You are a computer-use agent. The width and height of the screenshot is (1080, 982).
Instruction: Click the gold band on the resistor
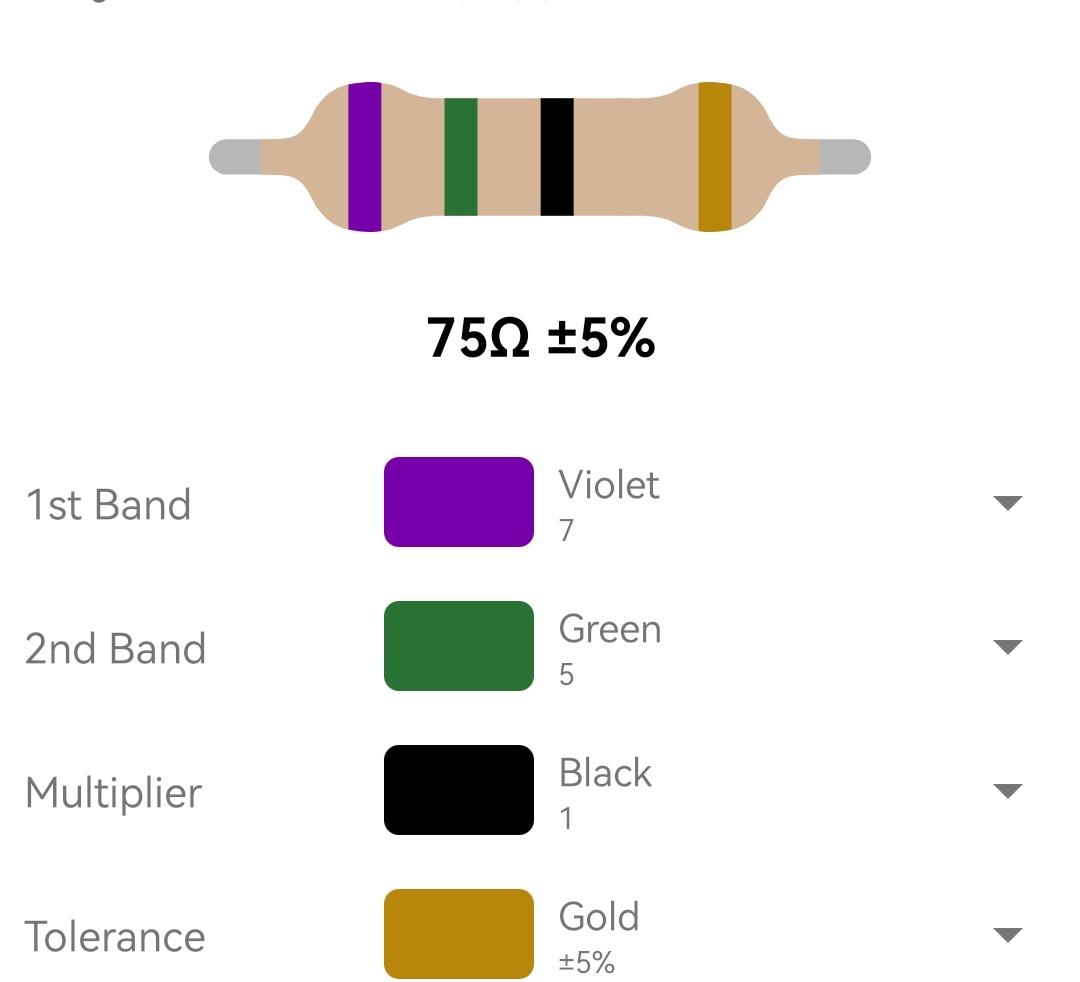(x=715, y=157)
